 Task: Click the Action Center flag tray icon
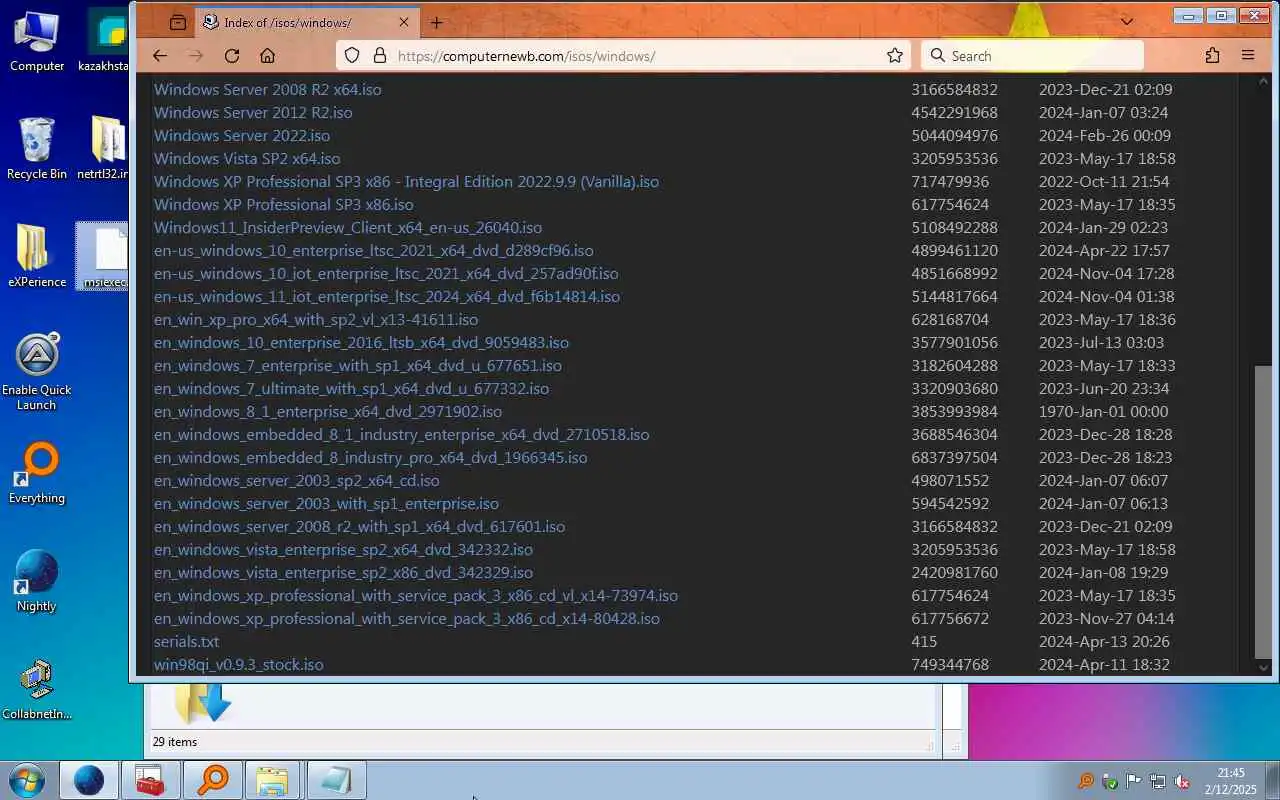point(1134,781)
